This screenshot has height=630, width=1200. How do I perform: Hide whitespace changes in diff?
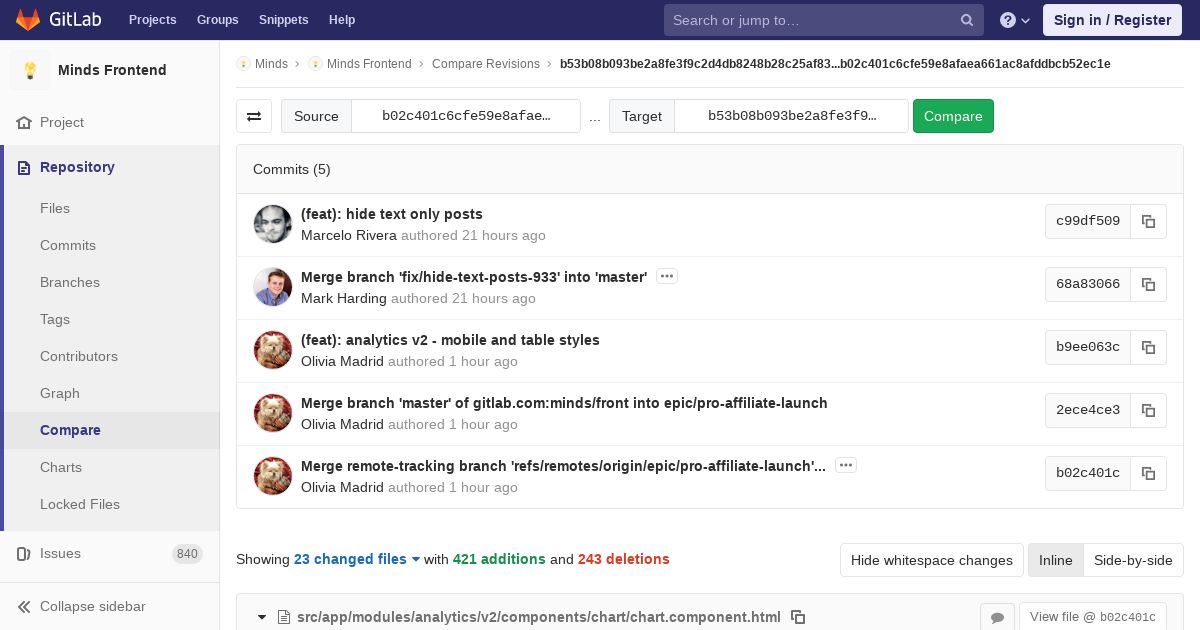tap(932, 560)
